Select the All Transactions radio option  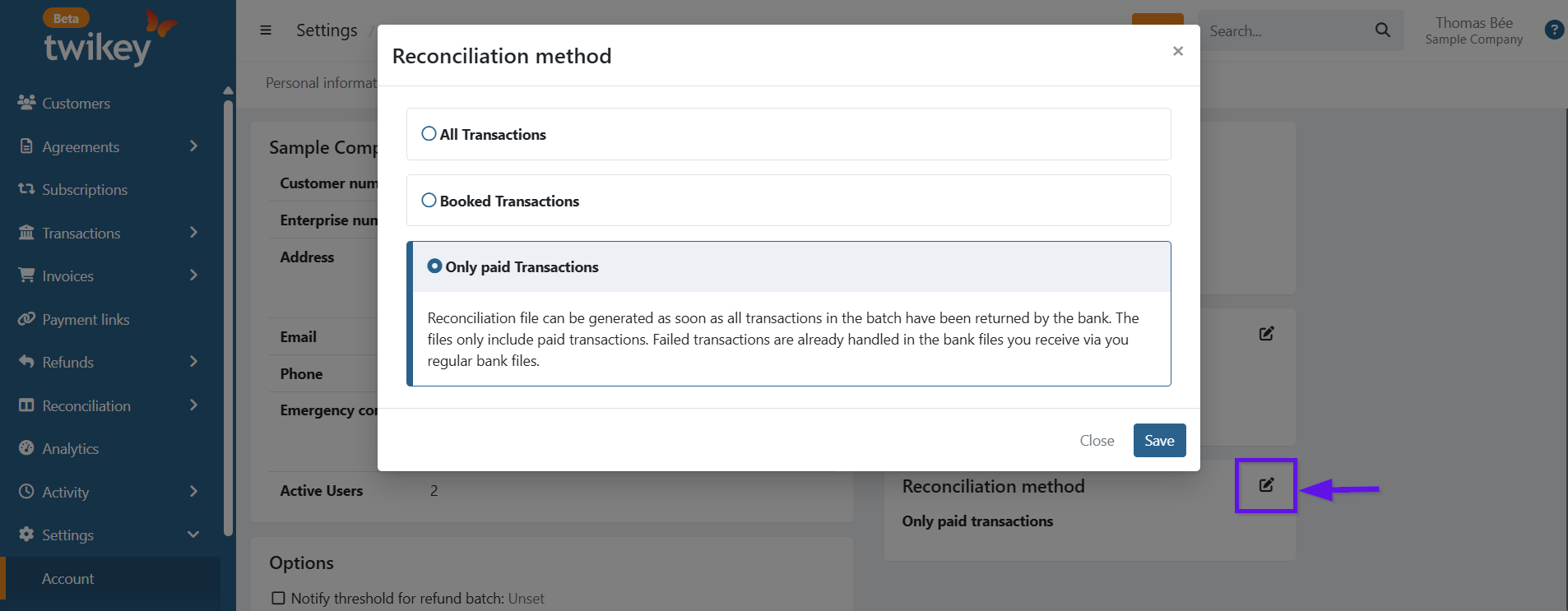[429, 133]
